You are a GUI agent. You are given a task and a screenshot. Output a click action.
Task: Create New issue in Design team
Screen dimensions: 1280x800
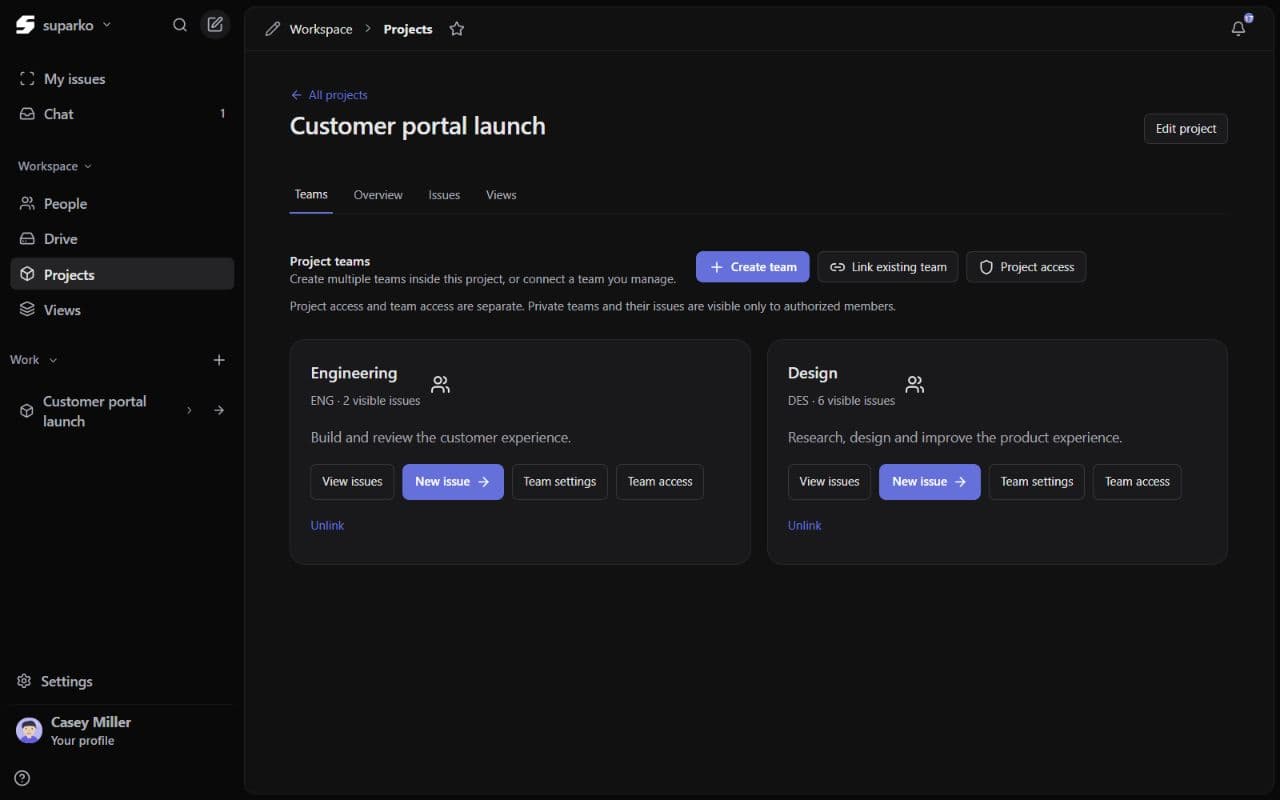point(930,481)
